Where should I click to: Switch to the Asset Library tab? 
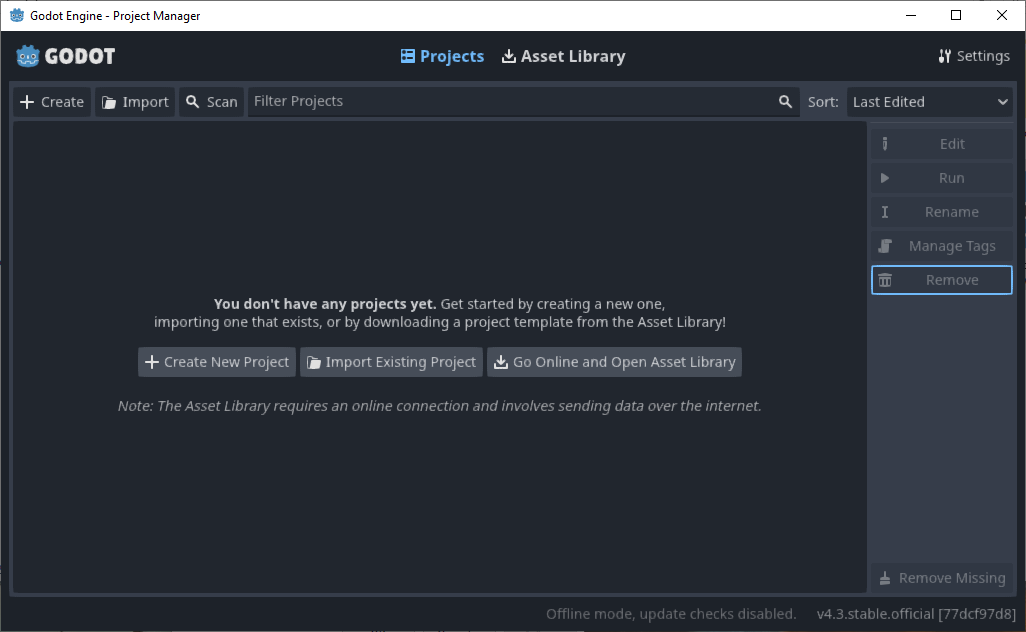point(563,56)
